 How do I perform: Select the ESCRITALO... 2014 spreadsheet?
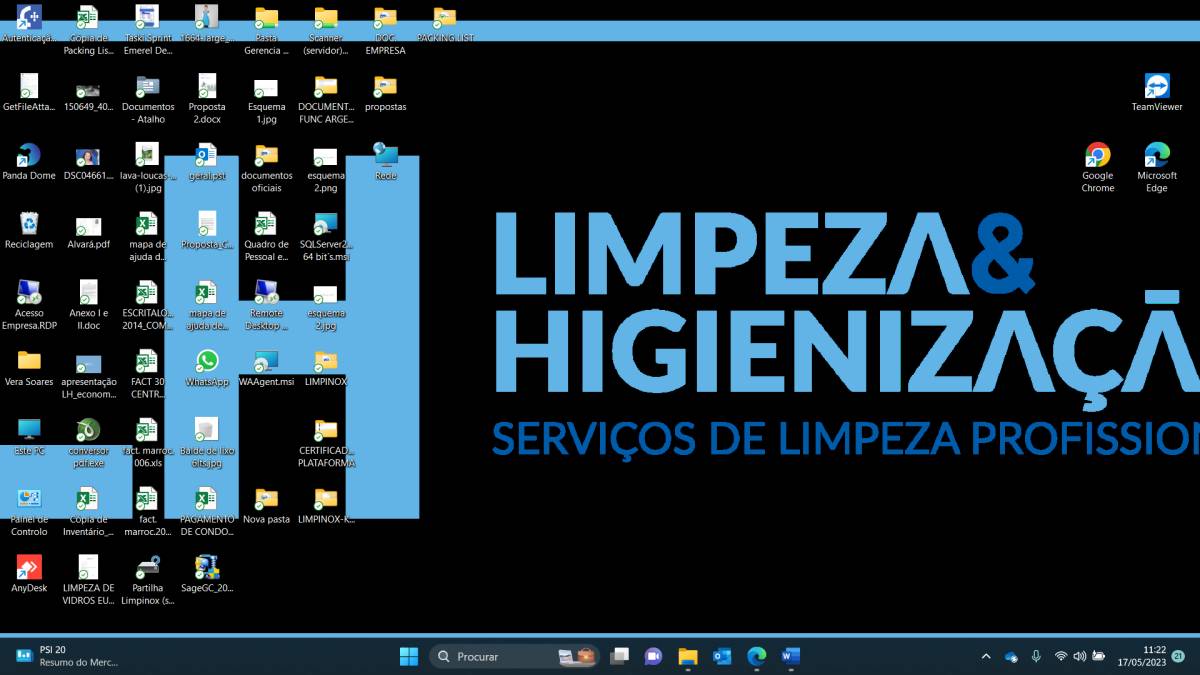148,305
